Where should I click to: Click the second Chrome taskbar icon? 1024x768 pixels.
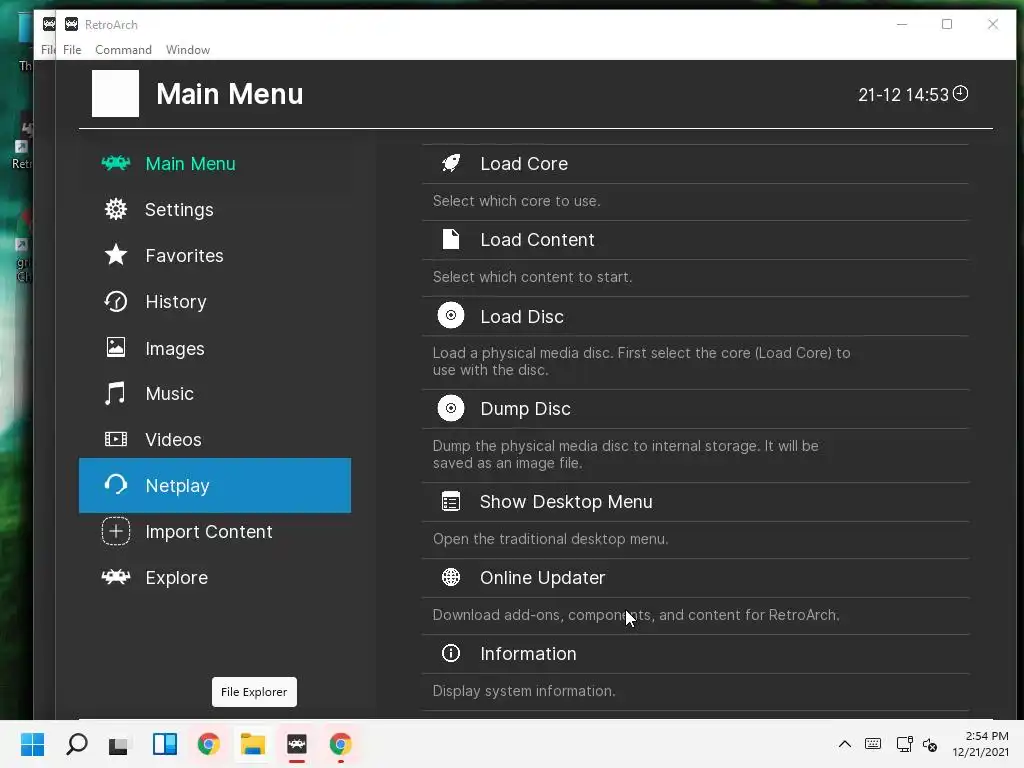click(x=340, y=744)
